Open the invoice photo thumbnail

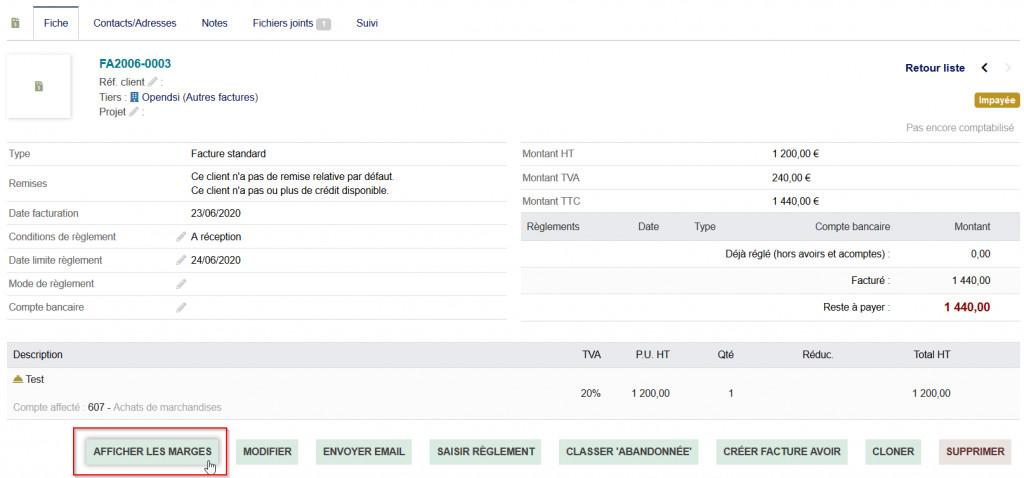(x=39, y=86)
